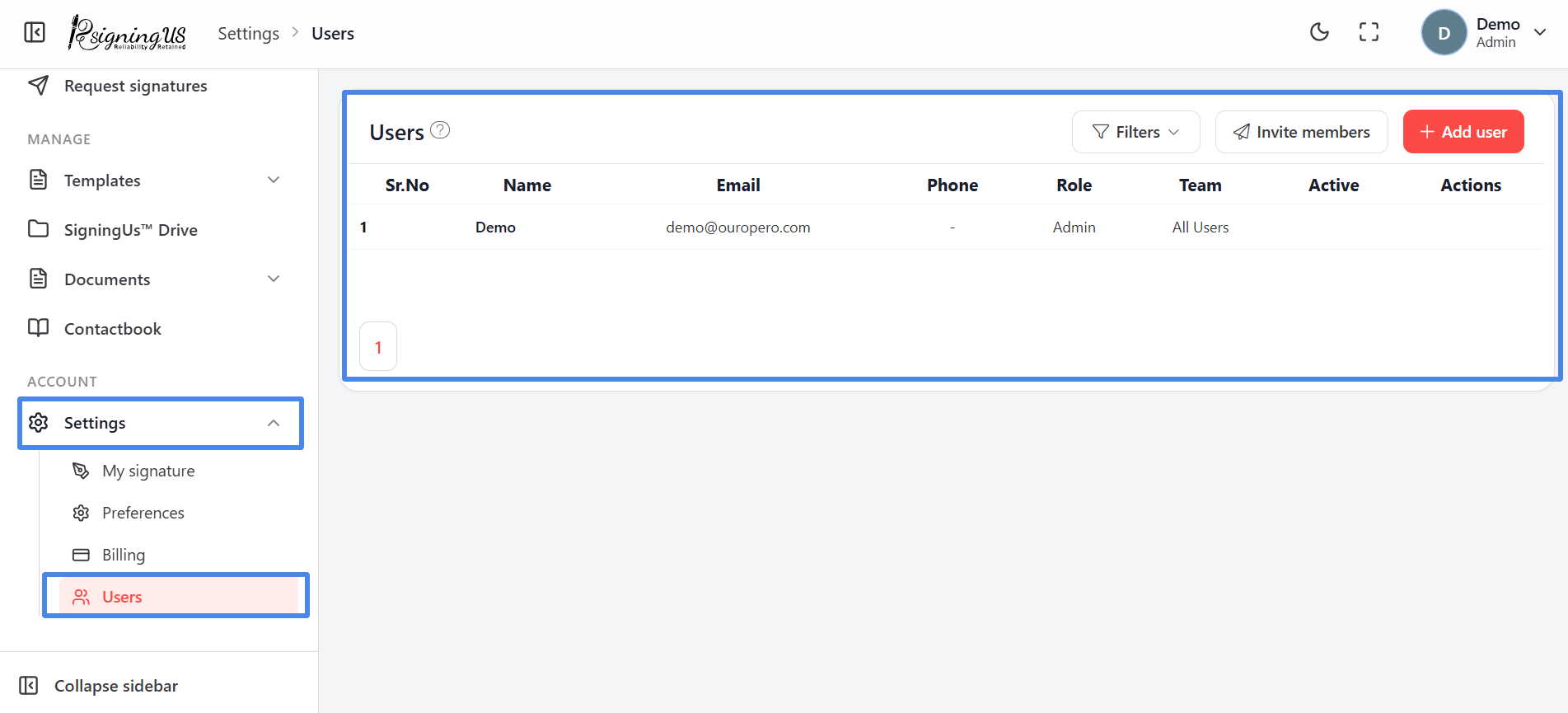
Task: Click the Active column header
Action: pyautogui.click(x=1333, y=185)
